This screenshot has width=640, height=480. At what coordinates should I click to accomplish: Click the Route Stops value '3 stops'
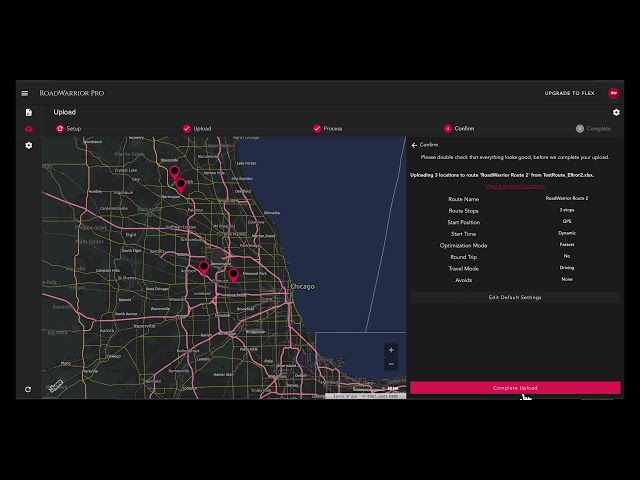click(x=567, y=210)
